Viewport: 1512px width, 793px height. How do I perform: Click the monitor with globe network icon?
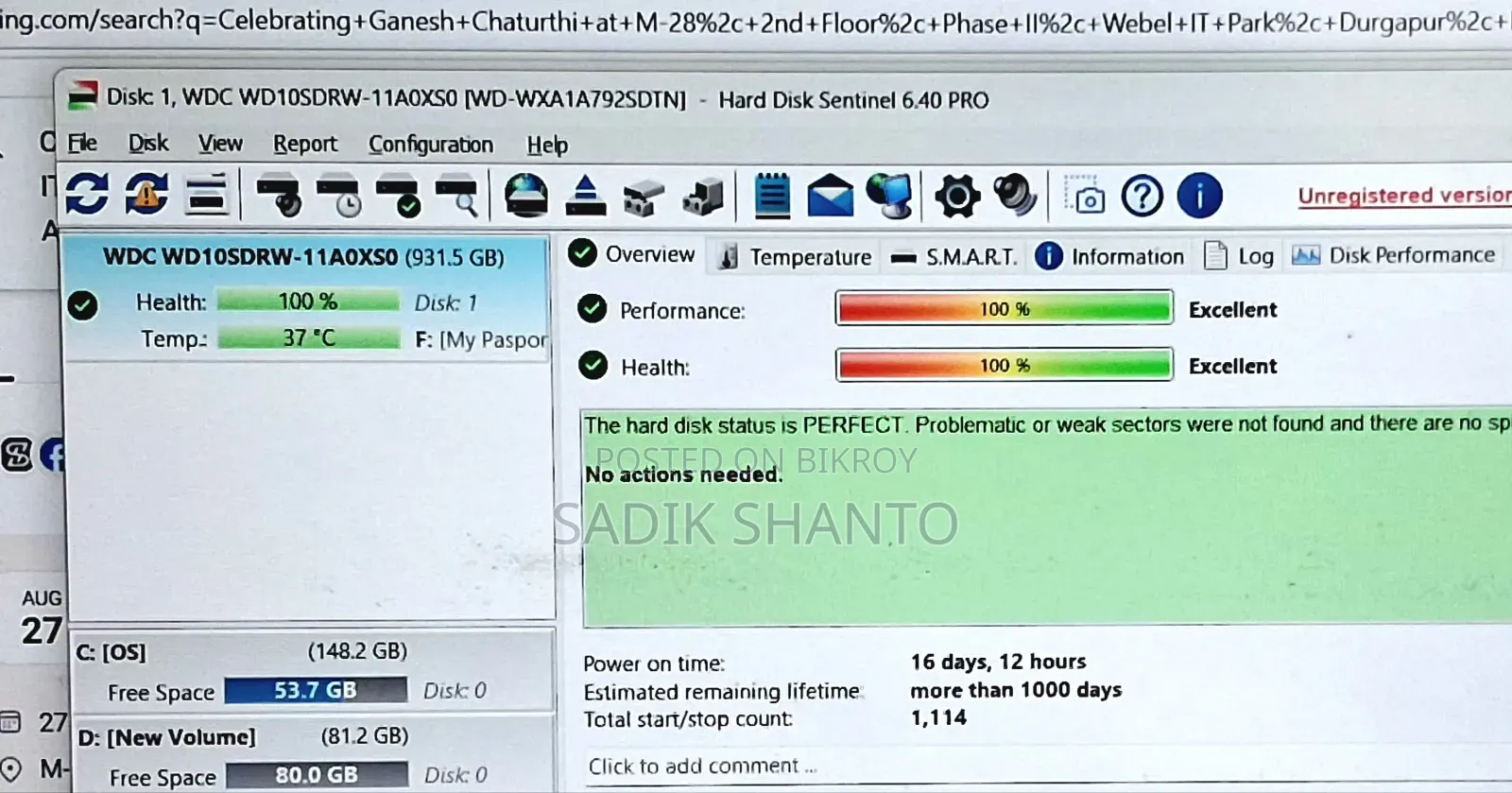[889, 196]
